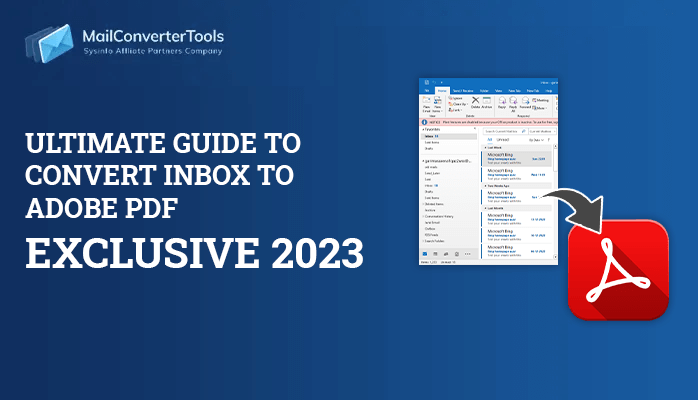Expand Search Folders

tap(423, 241)
